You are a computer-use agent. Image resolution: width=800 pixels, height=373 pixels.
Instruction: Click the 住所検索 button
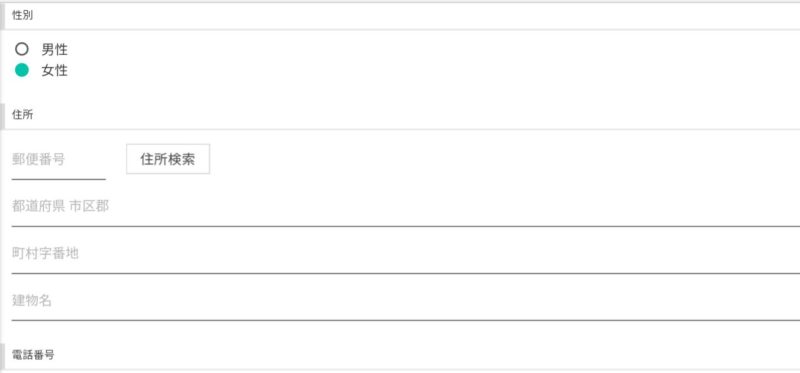point(168,159)
